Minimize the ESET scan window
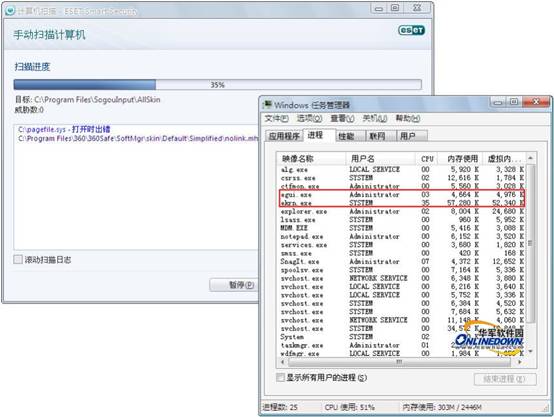The height and width of the screenshot is (417, 554). point(379,9)
